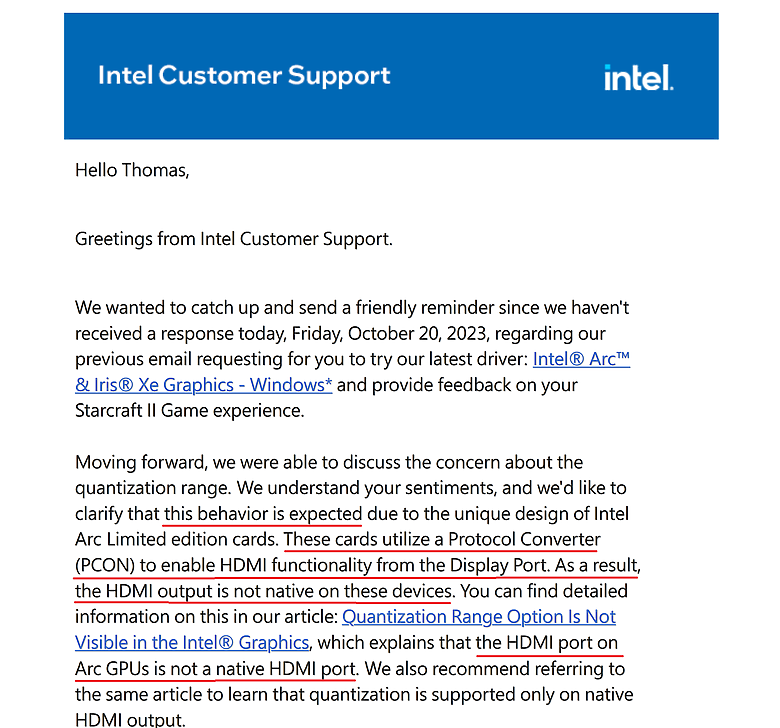Click the "Greetings from Intel Customer Support." sentence

pos(234,239)
